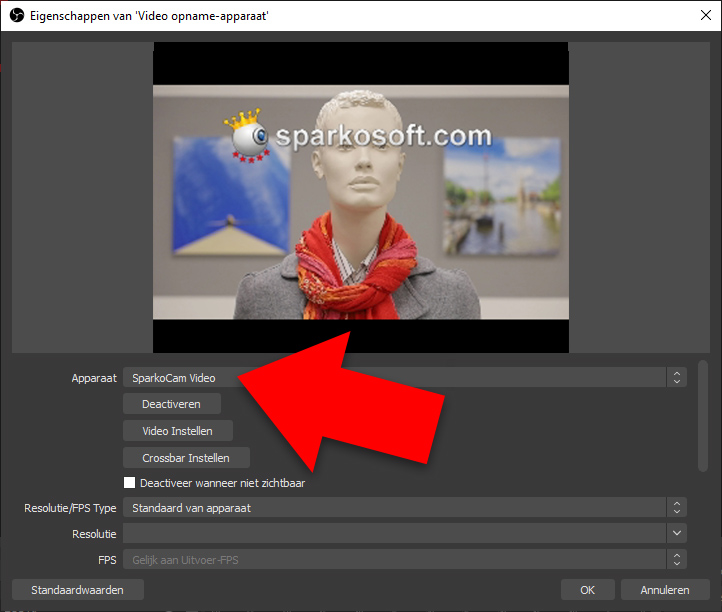Open the FPS dropdown

(x=405, y=560)
